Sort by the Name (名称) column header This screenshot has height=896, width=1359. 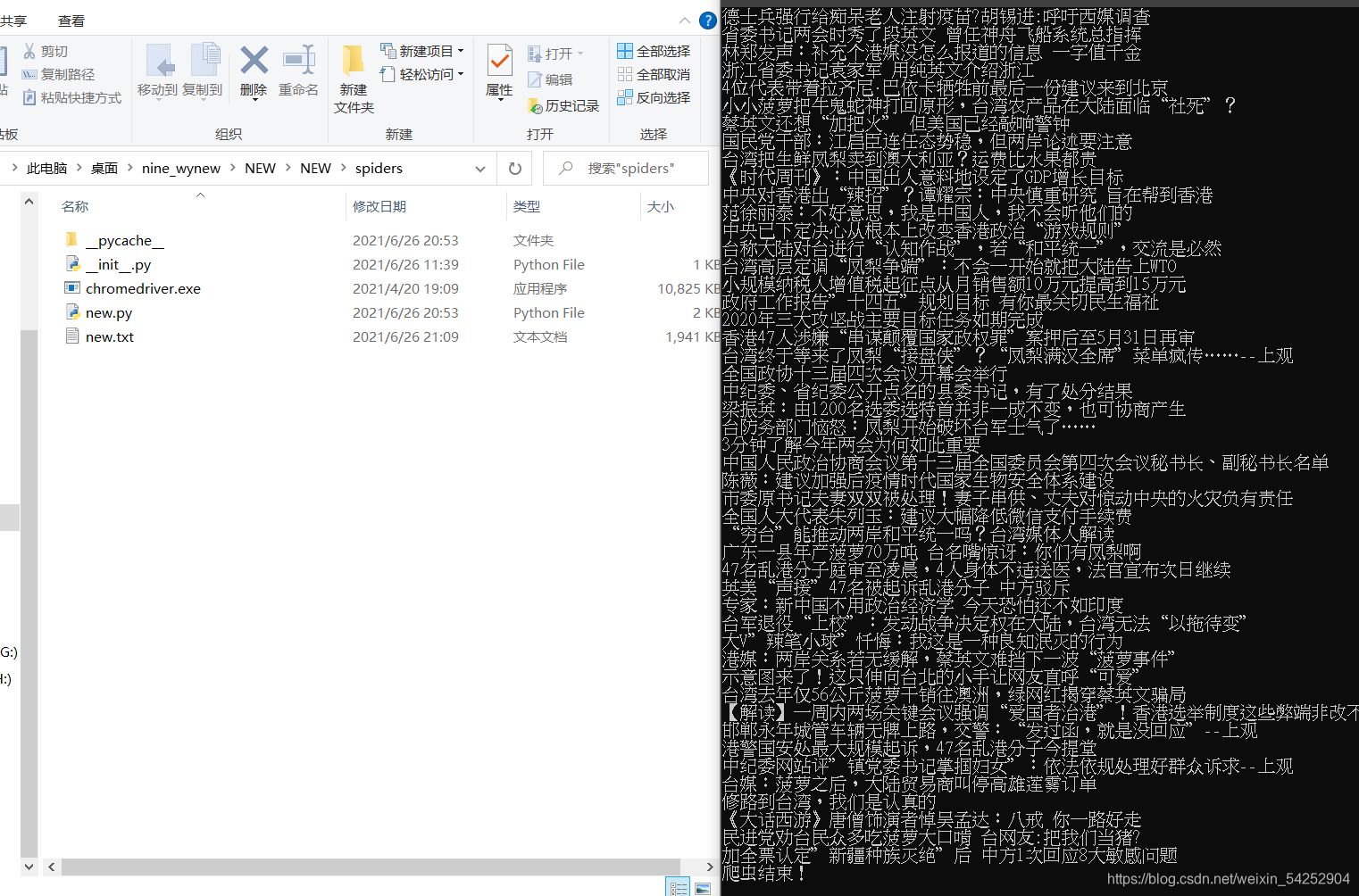click(x=75, y=206)
